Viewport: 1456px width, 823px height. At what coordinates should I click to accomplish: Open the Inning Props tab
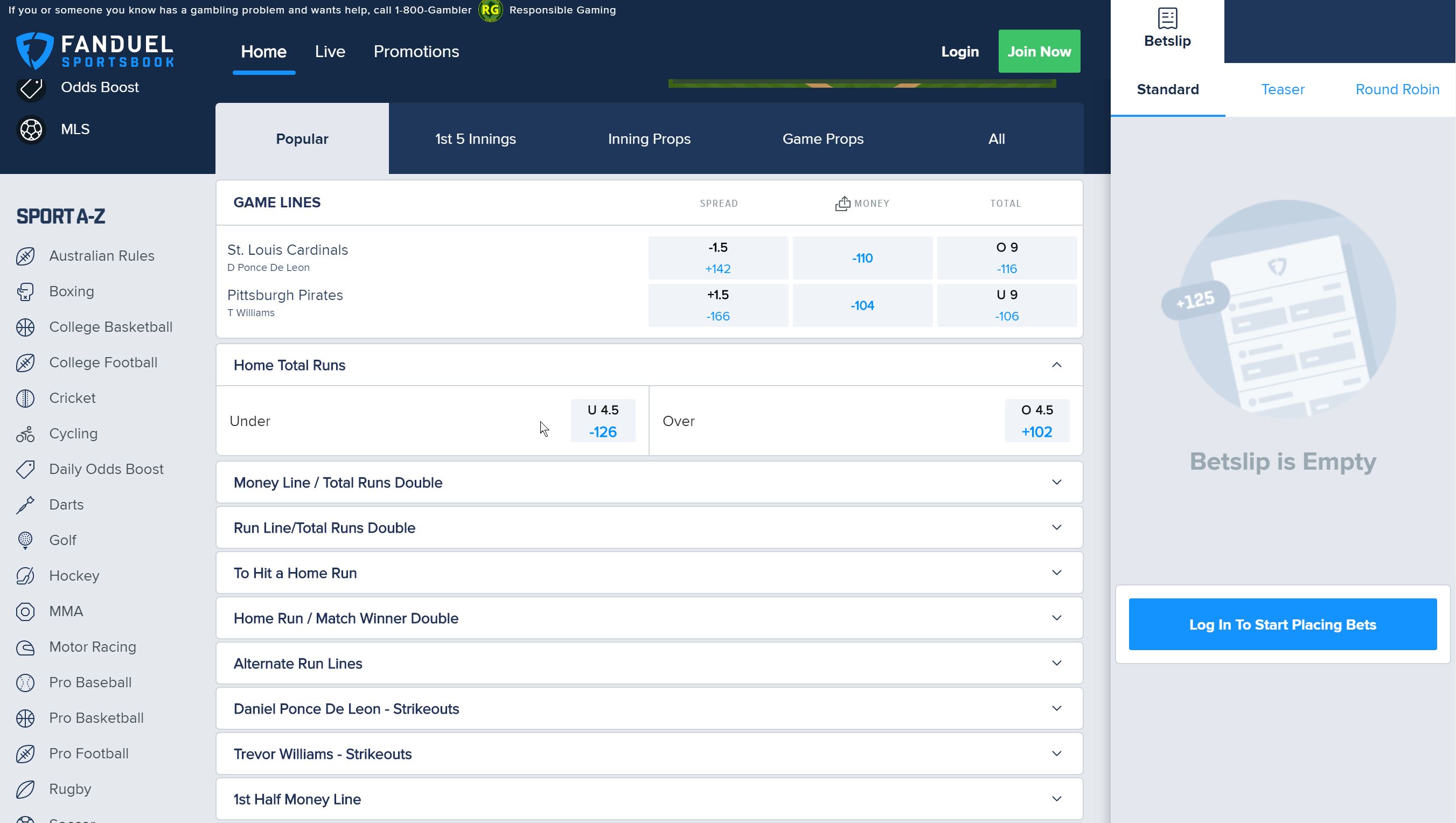coord(649,138)
